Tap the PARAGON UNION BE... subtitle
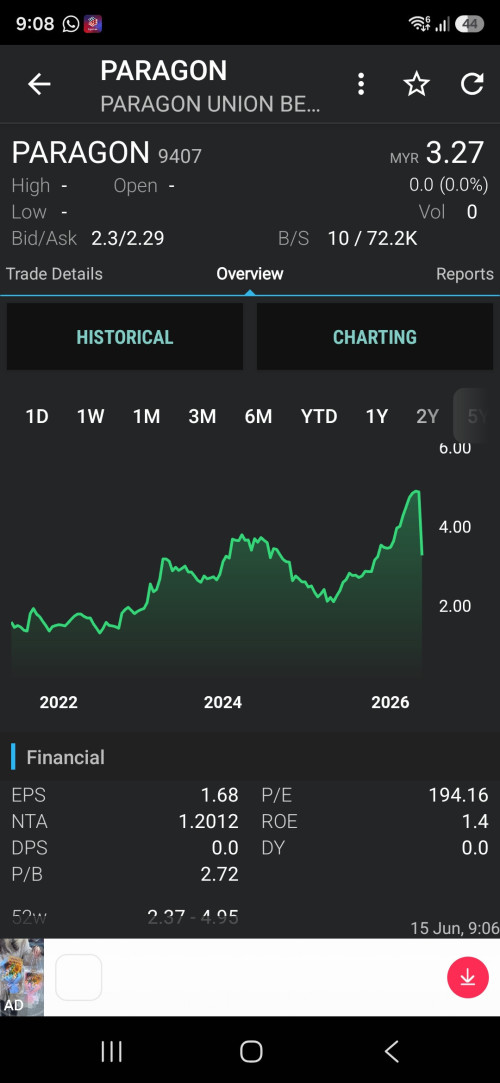500x1083 pixels. [211, 105]
